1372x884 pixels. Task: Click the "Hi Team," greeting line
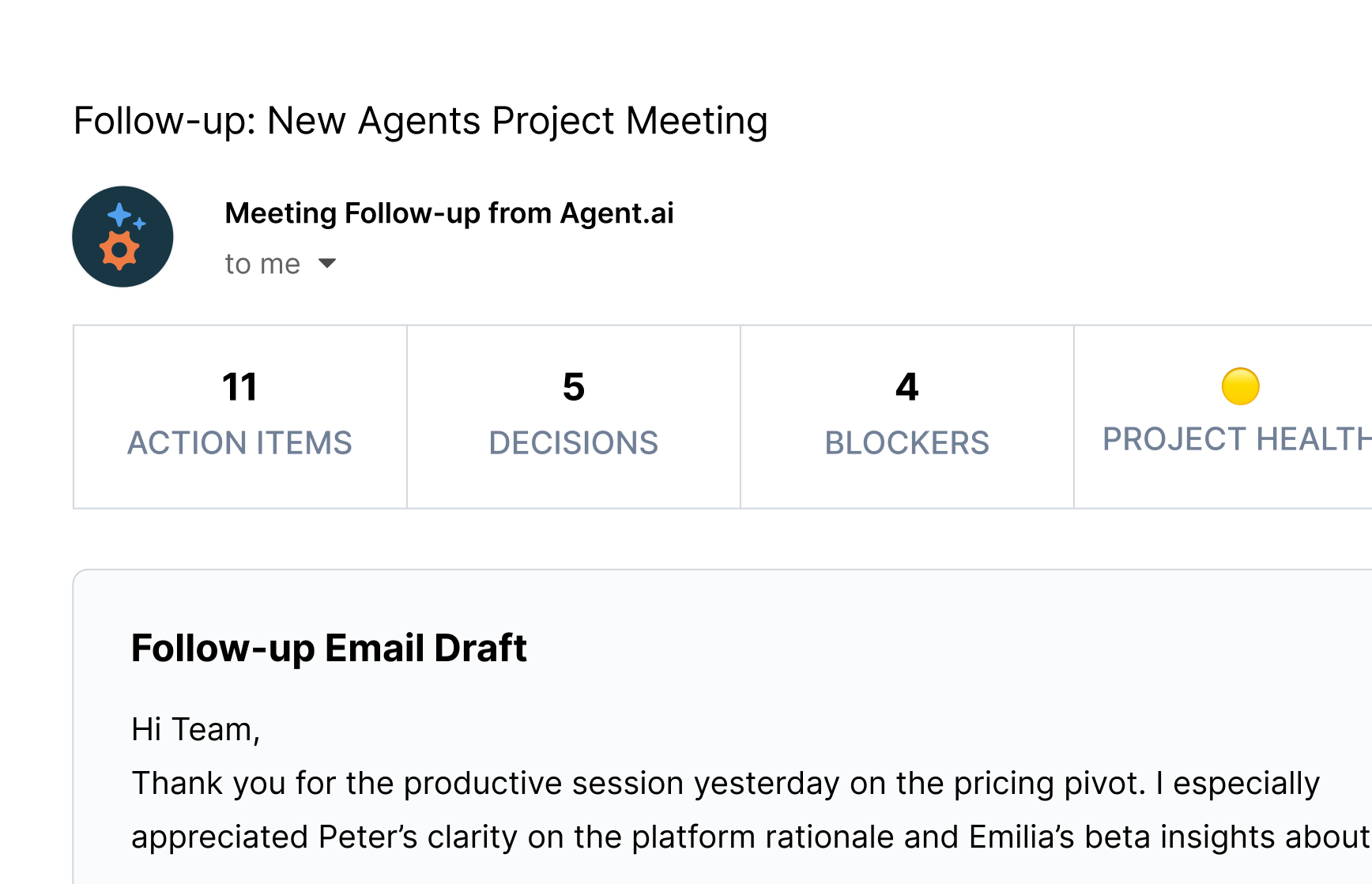[x=195, y=729]
